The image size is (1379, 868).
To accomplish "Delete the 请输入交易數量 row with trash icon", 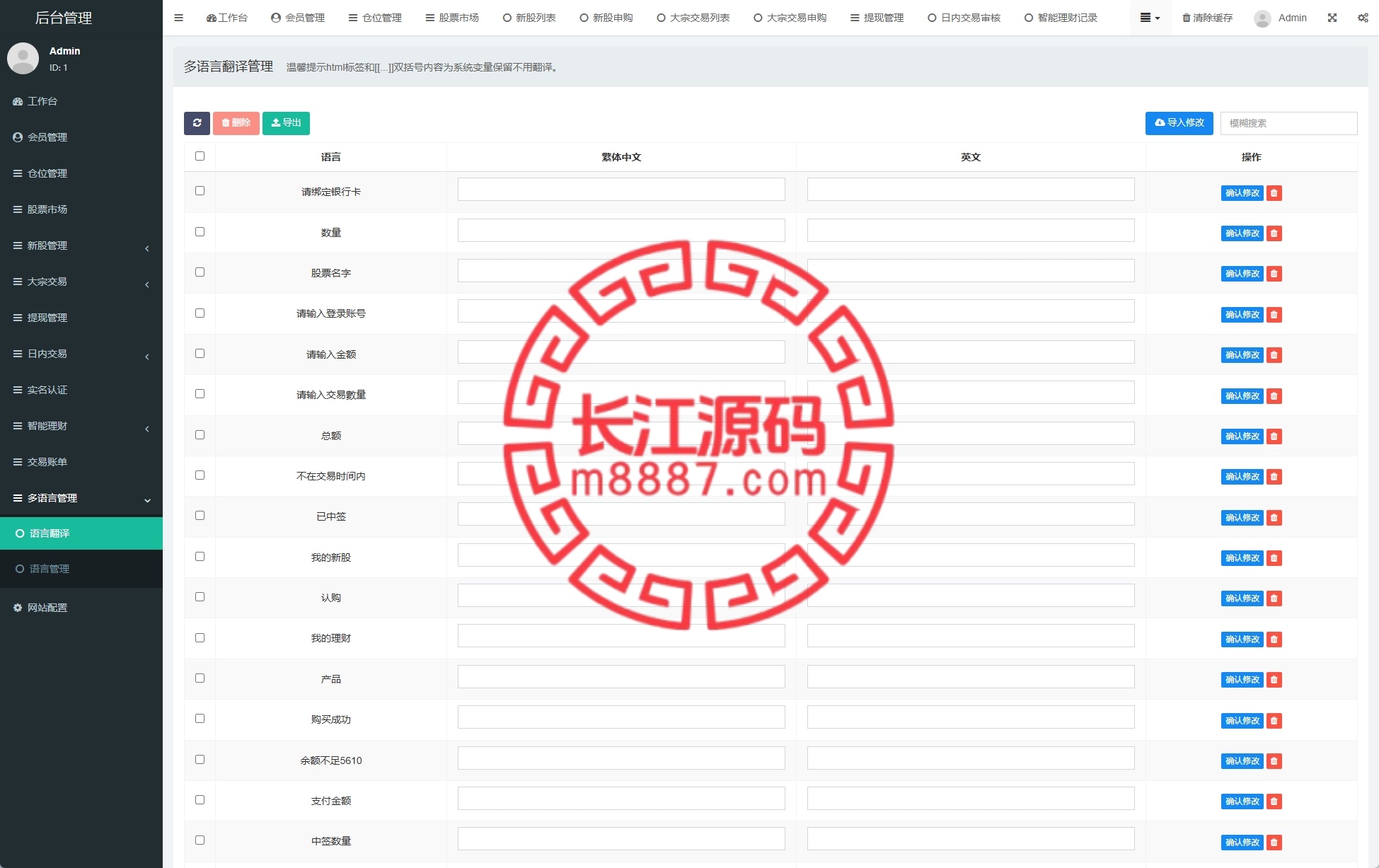I will (x=1274, y=396).
